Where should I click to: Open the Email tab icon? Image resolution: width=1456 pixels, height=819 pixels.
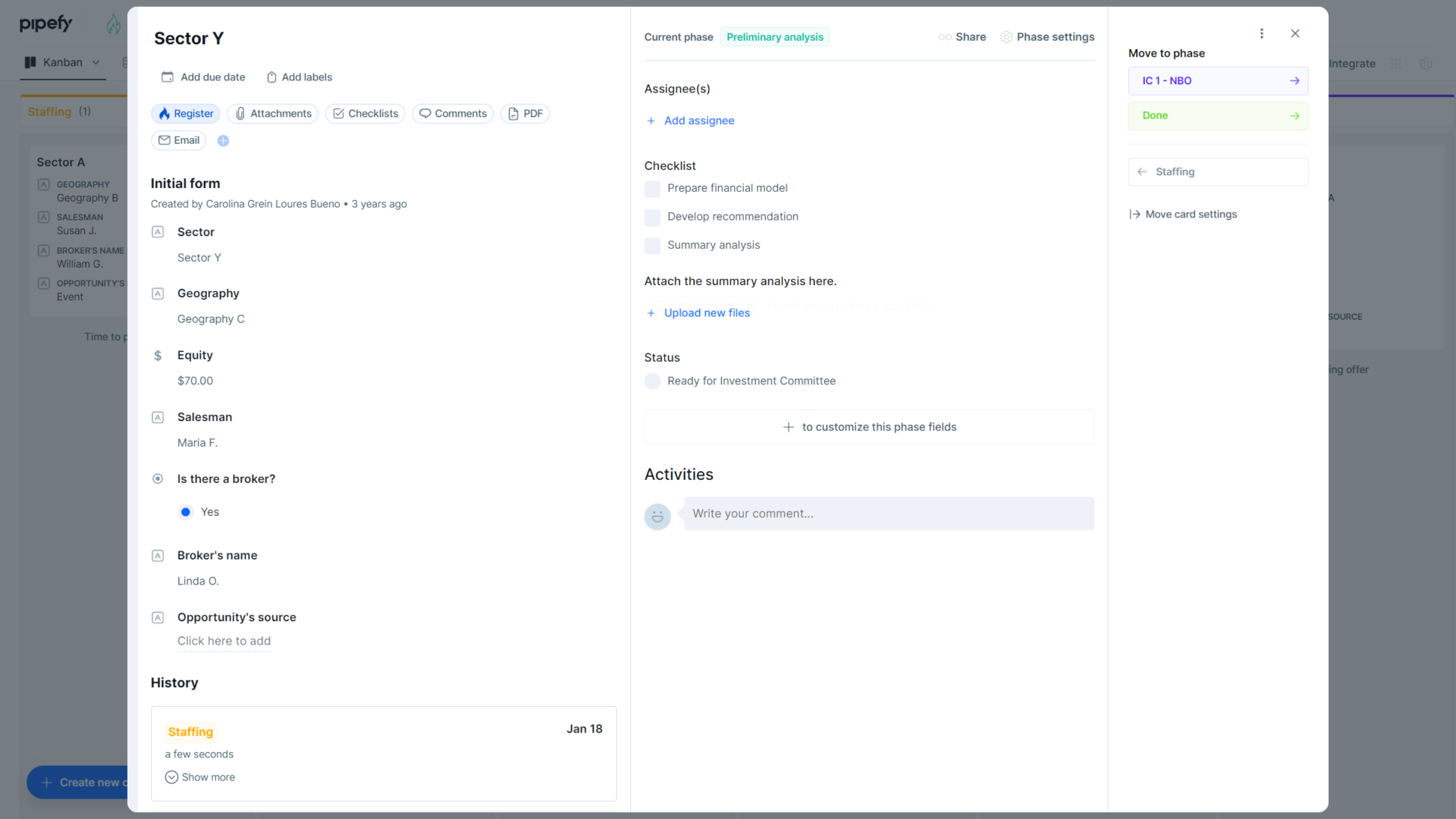[164, 140]
